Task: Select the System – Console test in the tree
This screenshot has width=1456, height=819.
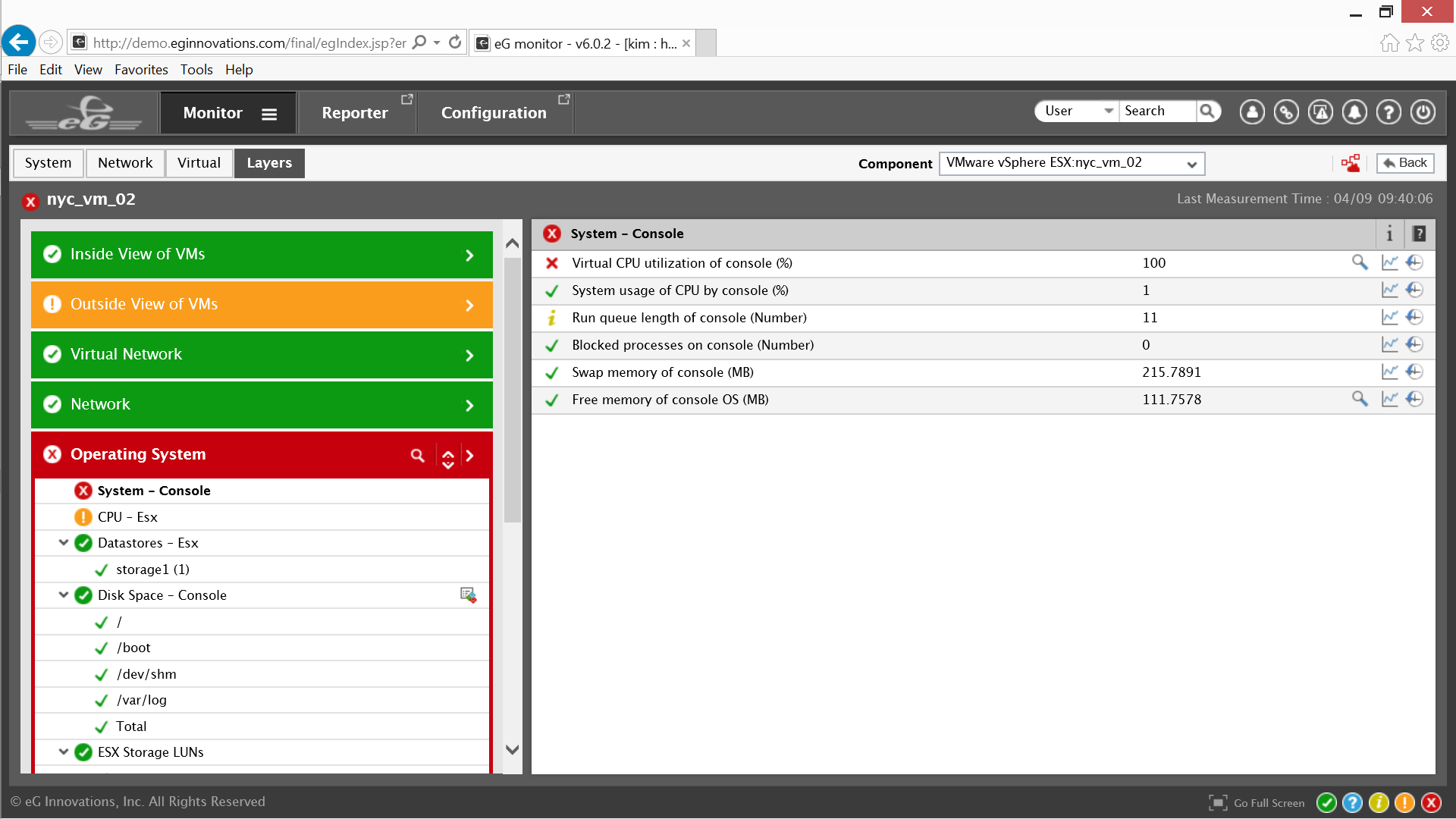Action: (154, 491)
